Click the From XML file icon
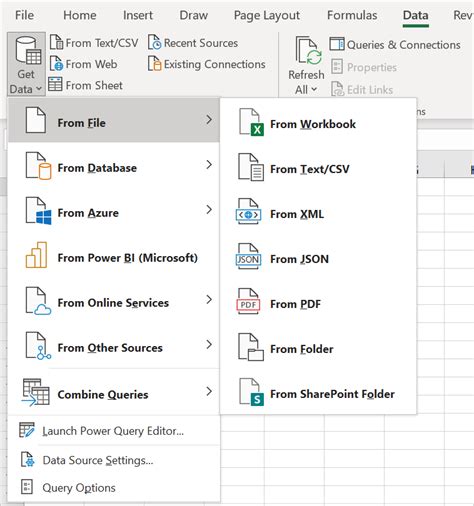Image resolution: width=474 pixels, height=506 pixels. [248, 212]
